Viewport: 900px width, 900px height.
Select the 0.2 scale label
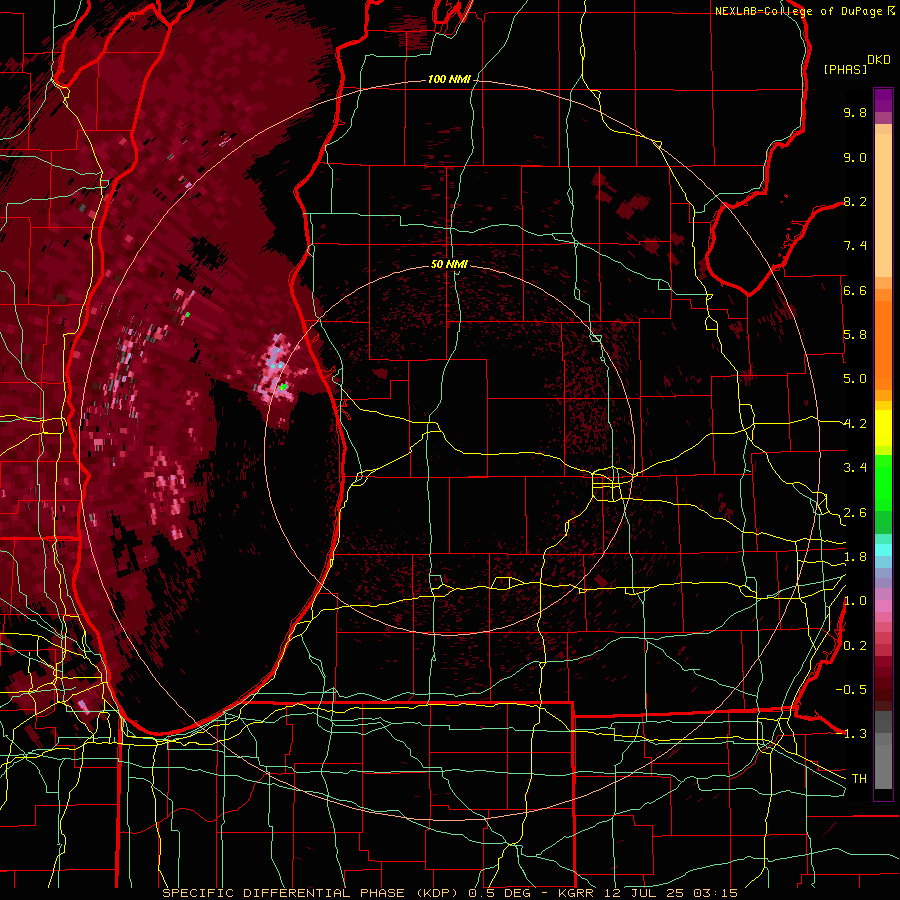855,646
